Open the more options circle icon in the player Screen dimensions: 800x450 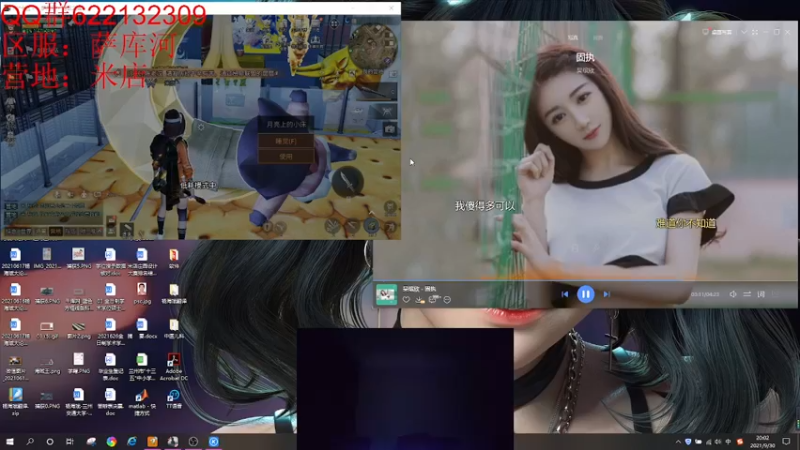(447, 300)
